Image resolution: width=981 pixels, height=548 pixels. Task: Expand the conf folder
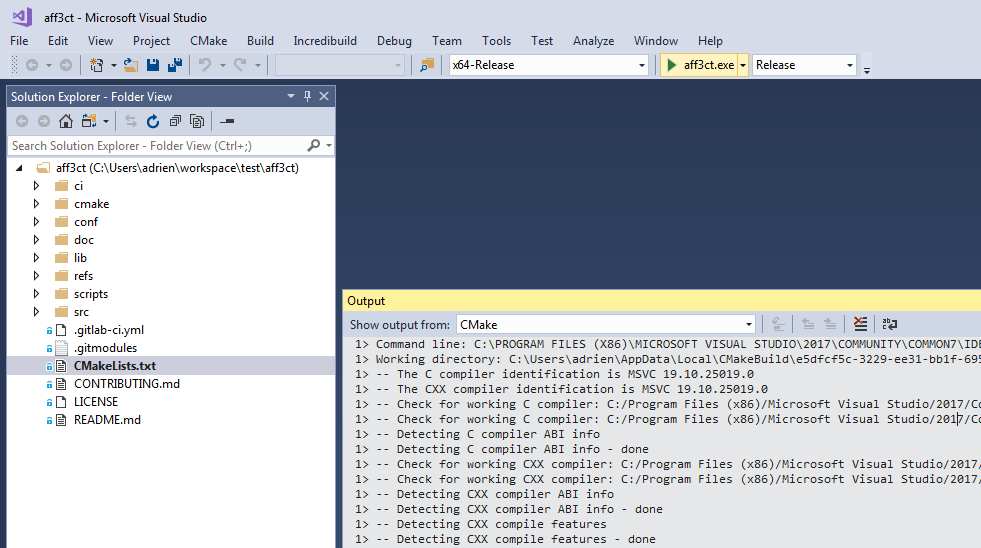[36, 222]
